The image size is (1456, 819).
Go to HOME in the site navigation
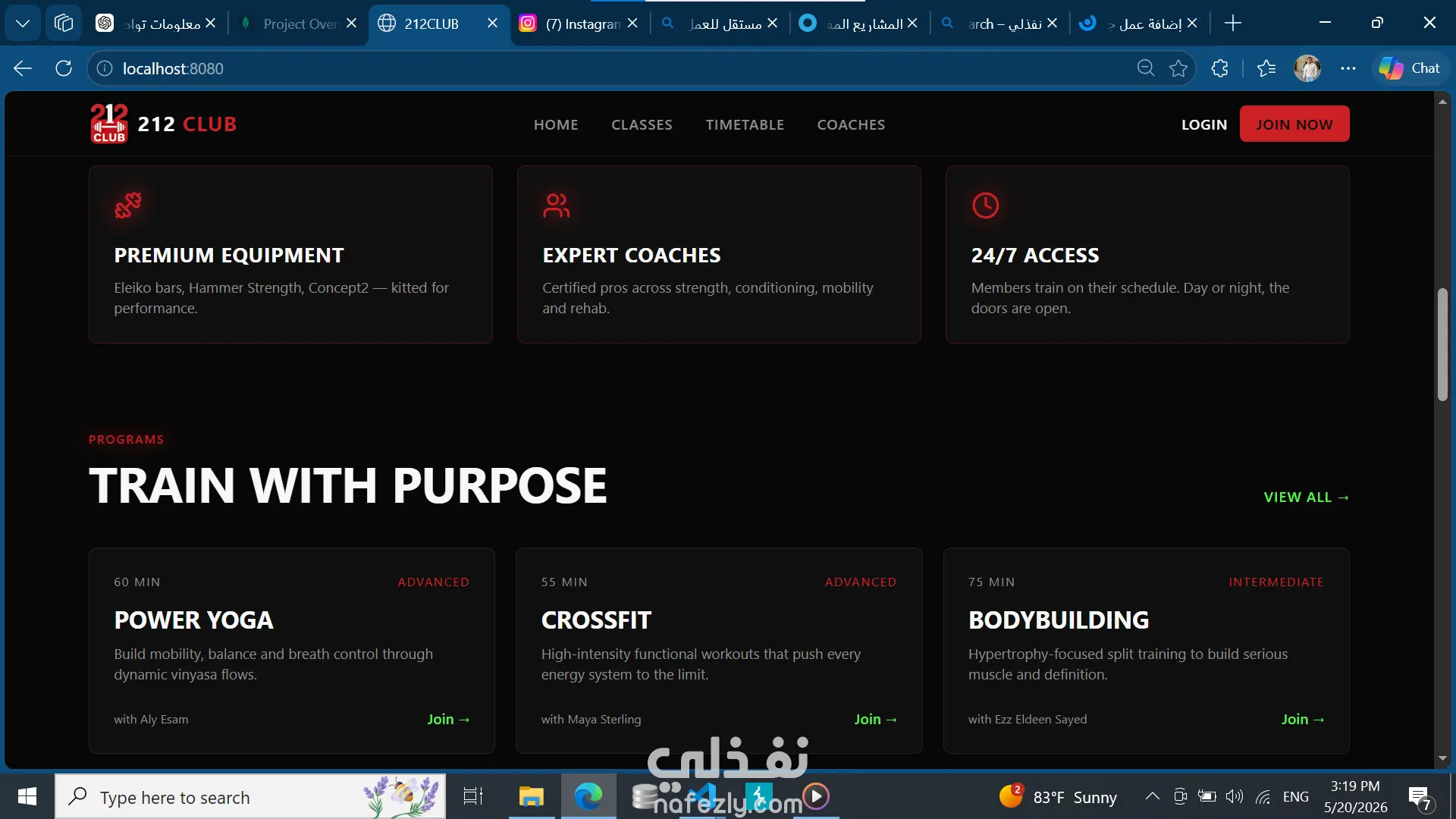pos(556,124)
